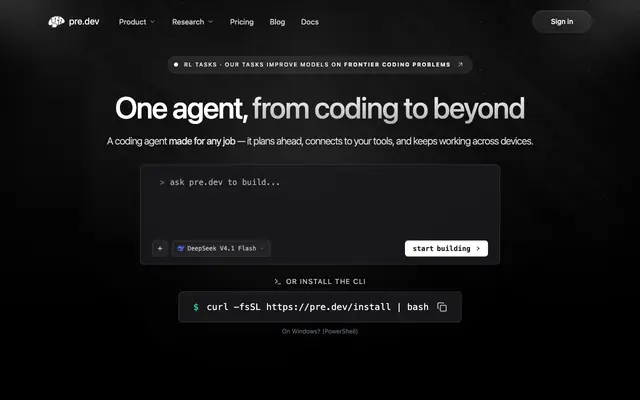Click the arrow icon on RL Tasks banner
640x400 pixels.
(460, 64)
